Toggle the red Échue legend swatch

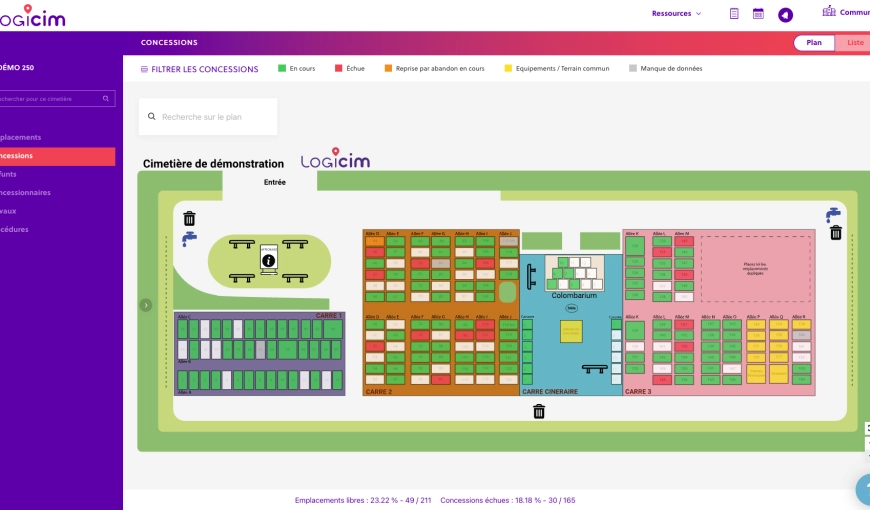click(x=338, y=68)
